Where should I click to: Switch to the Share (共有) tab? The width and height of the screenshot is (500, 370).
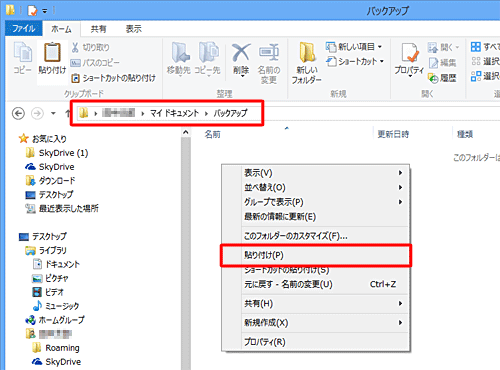coord(98,29)
